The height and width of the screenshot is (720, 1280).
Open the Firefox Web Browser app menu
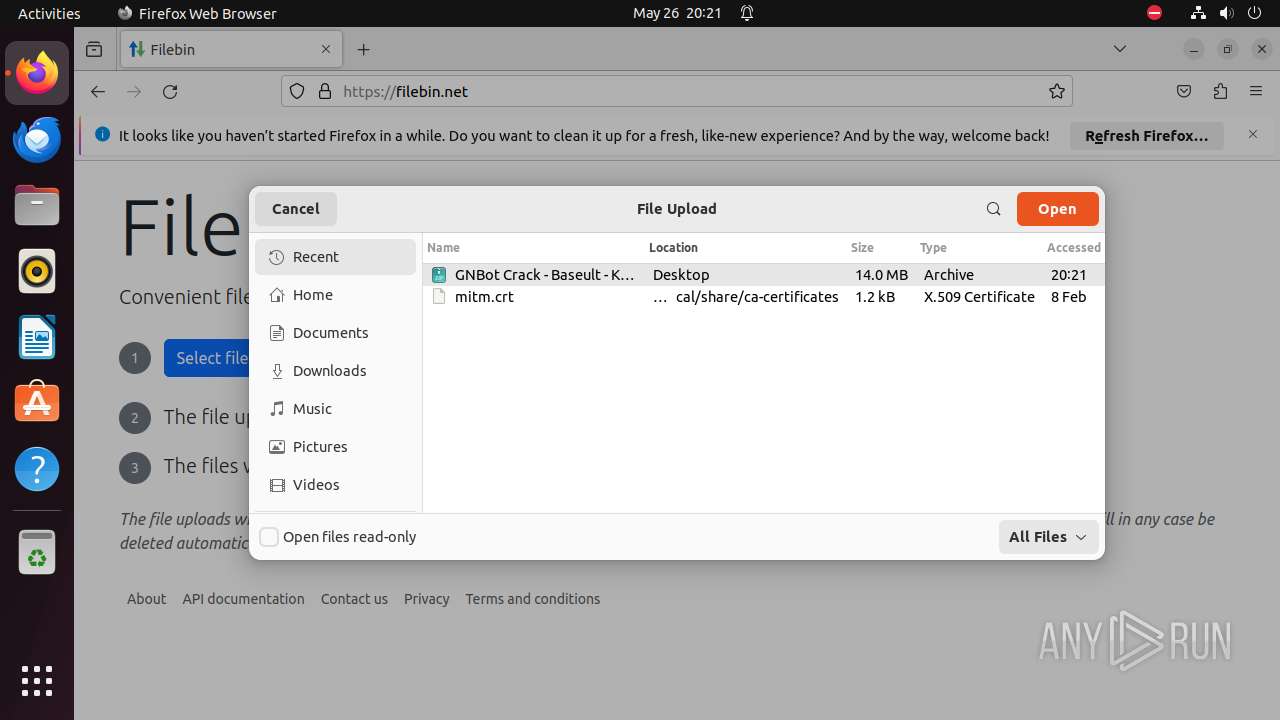coord(197,13)
